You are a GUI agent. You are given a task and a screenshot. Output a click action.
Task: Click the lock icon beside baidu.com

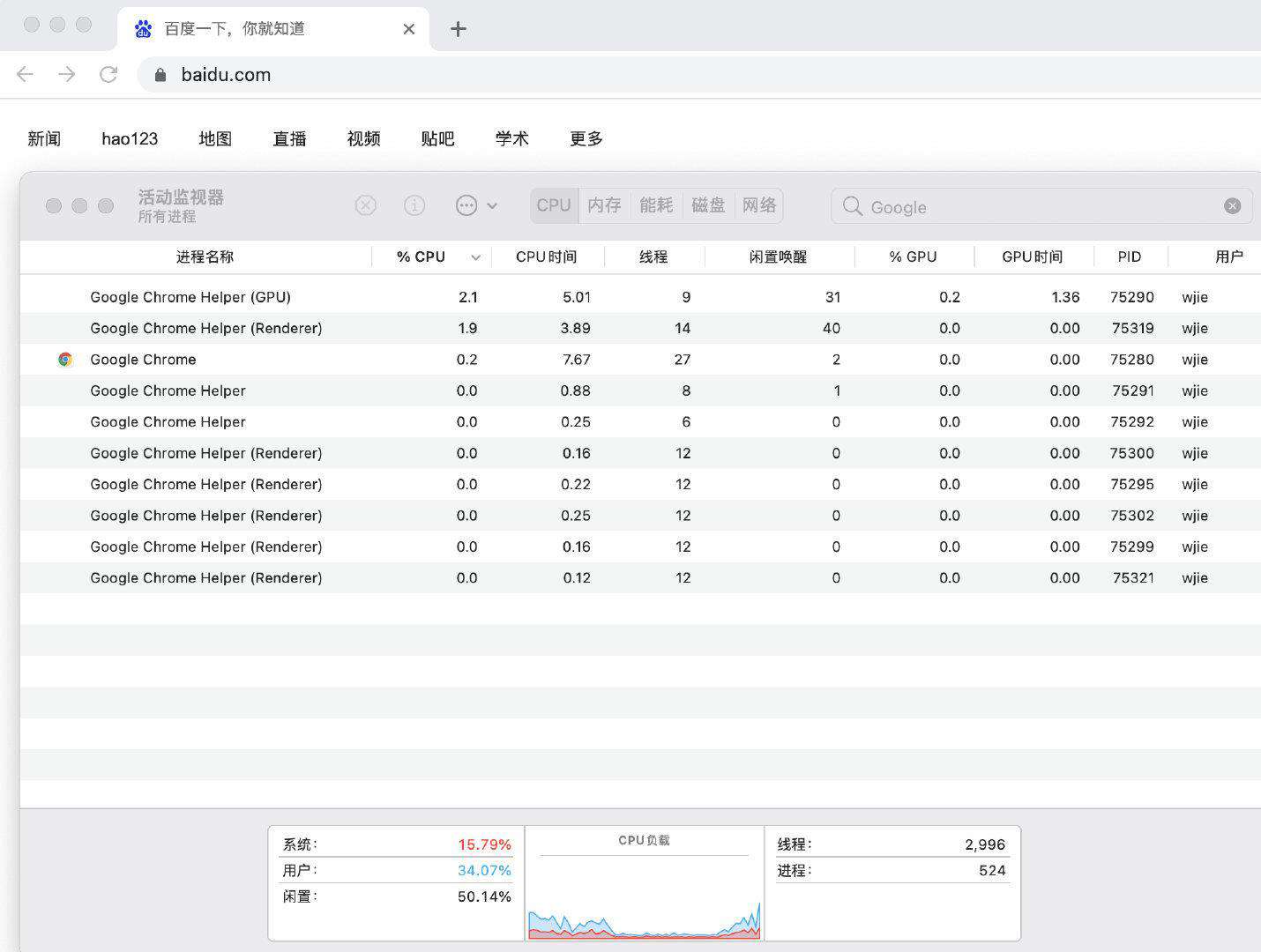coord(160,75)
